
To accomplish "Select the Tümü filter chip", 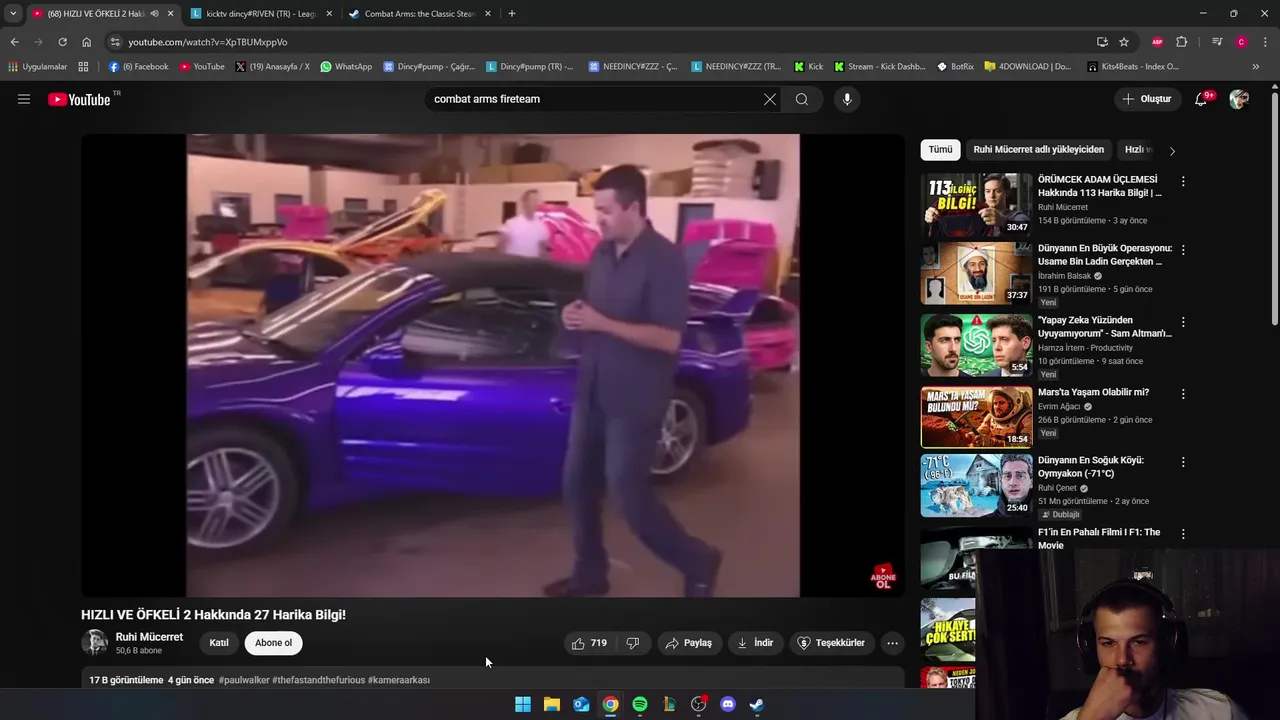I will click(941, 149).
